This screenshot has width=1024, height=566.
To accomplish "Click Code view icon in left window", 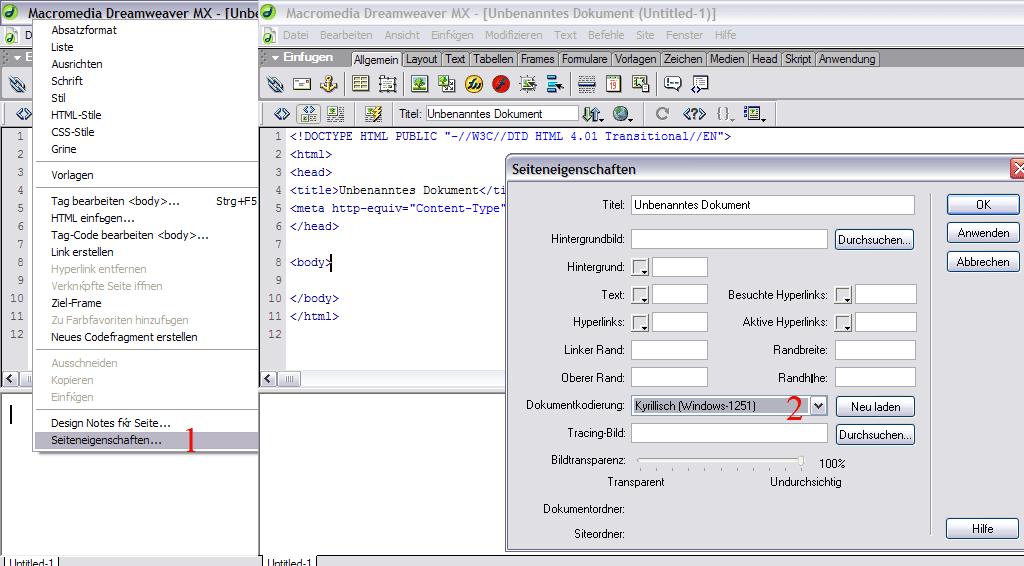I will coord(24,114).
